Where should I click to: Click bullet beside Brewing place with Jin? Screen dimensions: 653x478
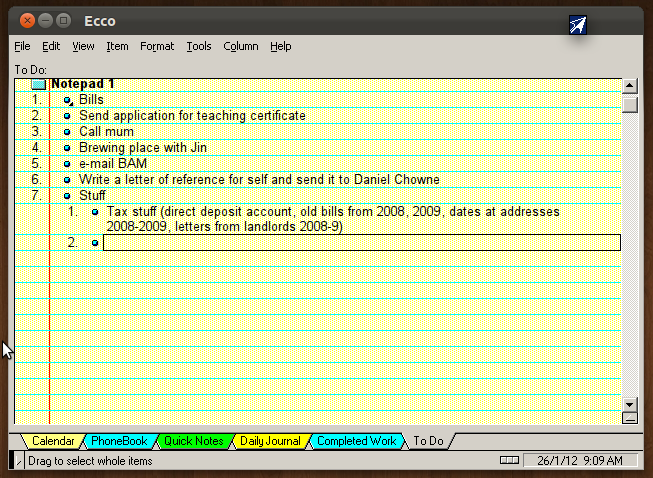(x=67, y=148)
